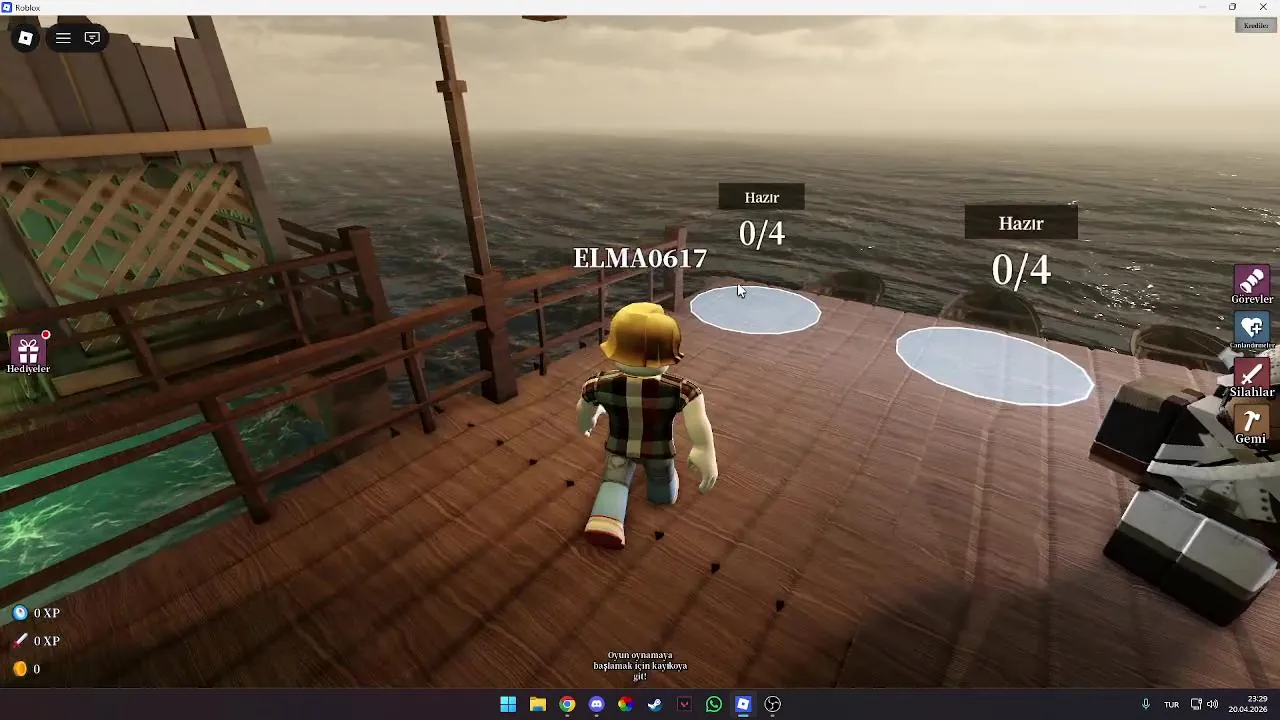Open OBS Studio from taskbar

pyautogui.click(x=772, y=704)
